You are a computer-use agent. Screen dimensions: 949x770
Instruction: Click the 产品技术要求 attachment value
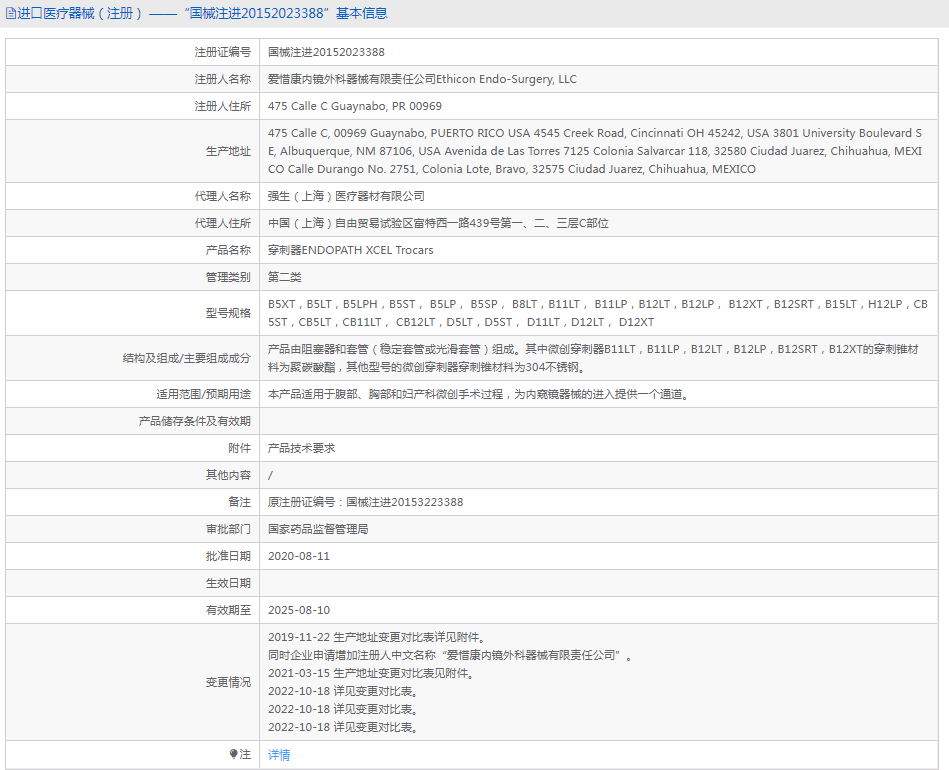pos(301,449)
